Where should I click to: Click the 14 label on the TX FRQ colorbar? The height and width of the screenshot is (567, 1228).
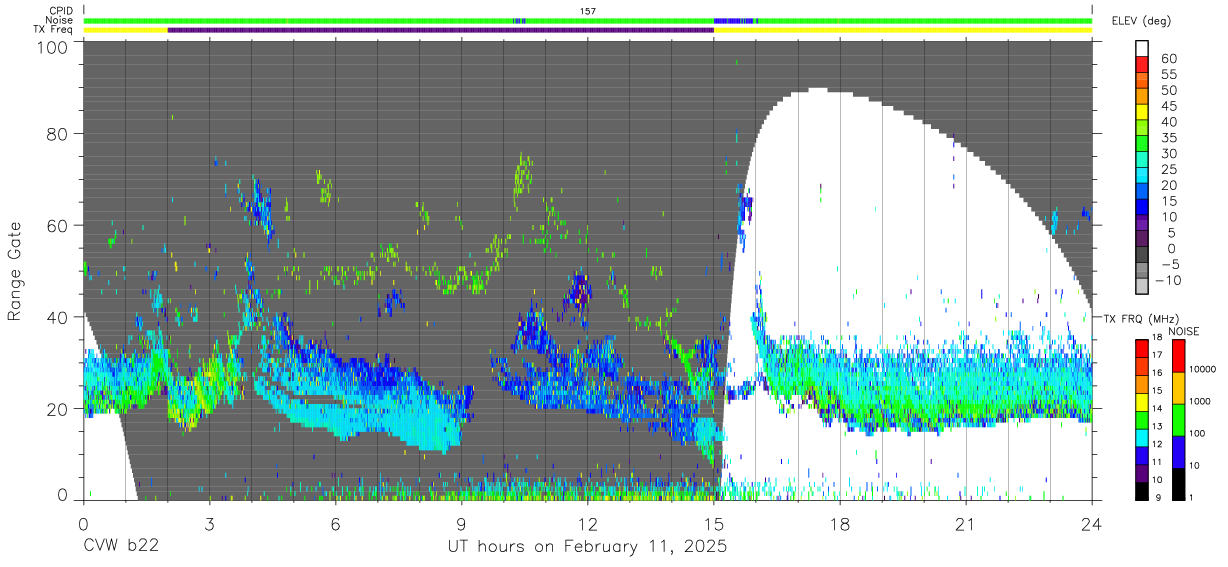coord(1157,409)
